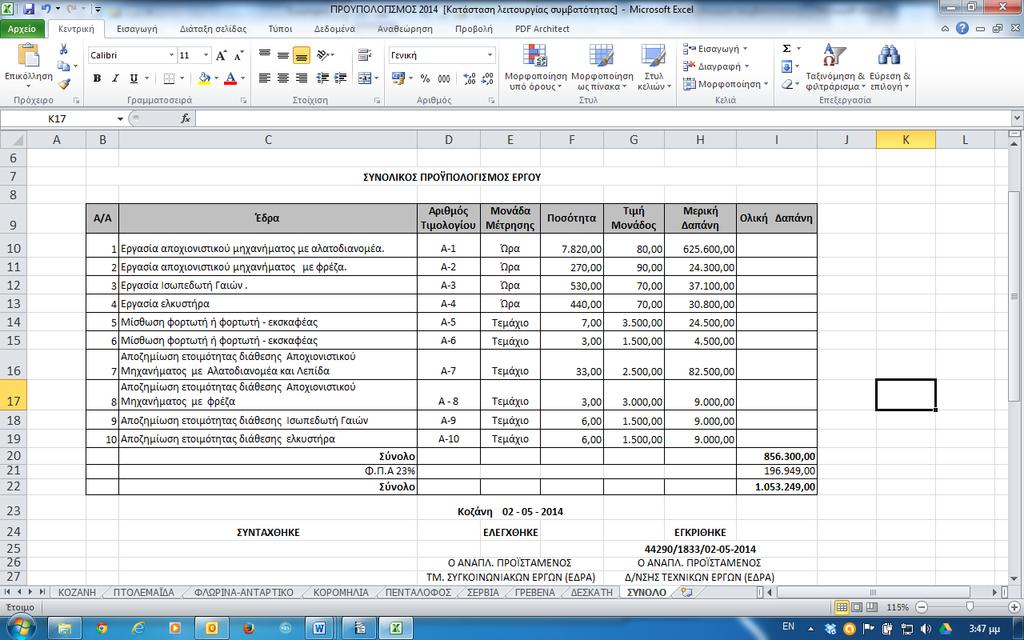Viewport: 1024px width, 640px height.
Task: Open the Windows Start button
Action: click(20, 627)
